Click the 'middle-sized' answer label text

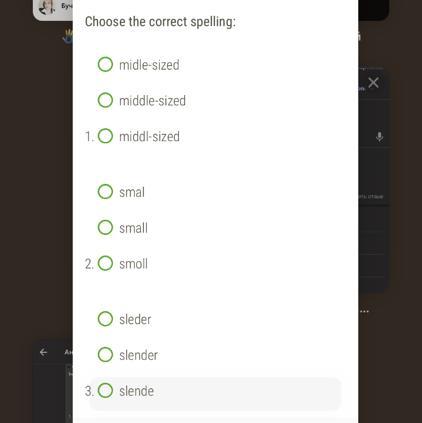pyautogui.click(x=152, y=101)
